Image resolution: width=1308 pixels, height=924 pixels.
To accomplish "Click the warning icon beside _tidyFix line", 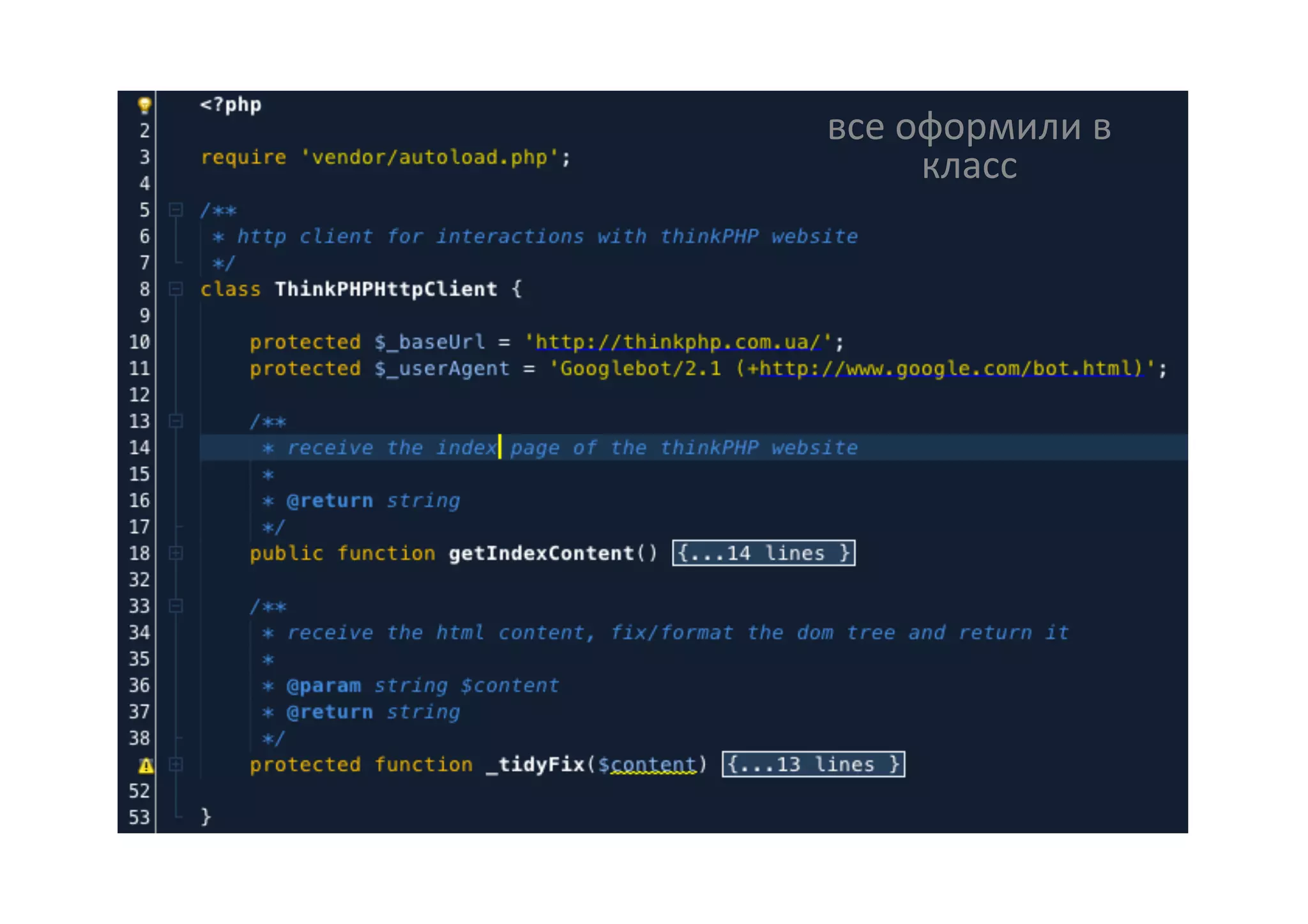I will tap(146, 765).
